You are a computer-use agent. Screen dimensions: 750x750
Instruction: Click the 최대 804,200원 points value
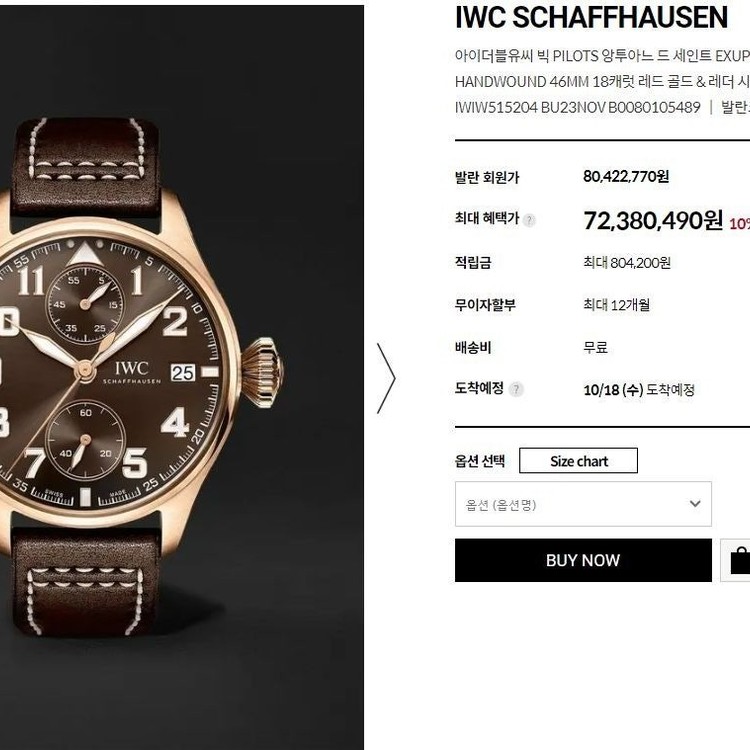coord(627,263)
